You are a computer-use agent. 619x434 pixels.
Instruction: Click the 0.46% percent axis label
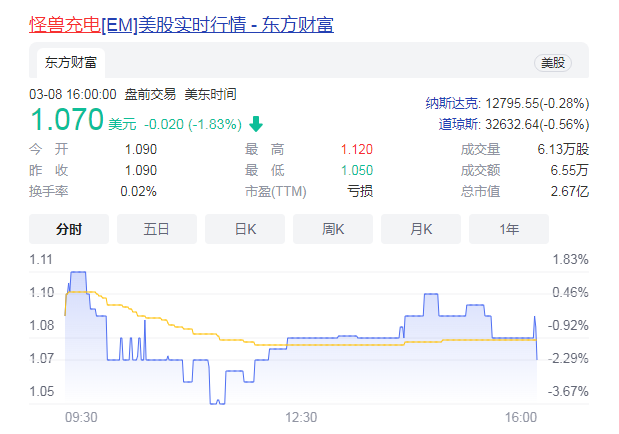coord(570,293)
